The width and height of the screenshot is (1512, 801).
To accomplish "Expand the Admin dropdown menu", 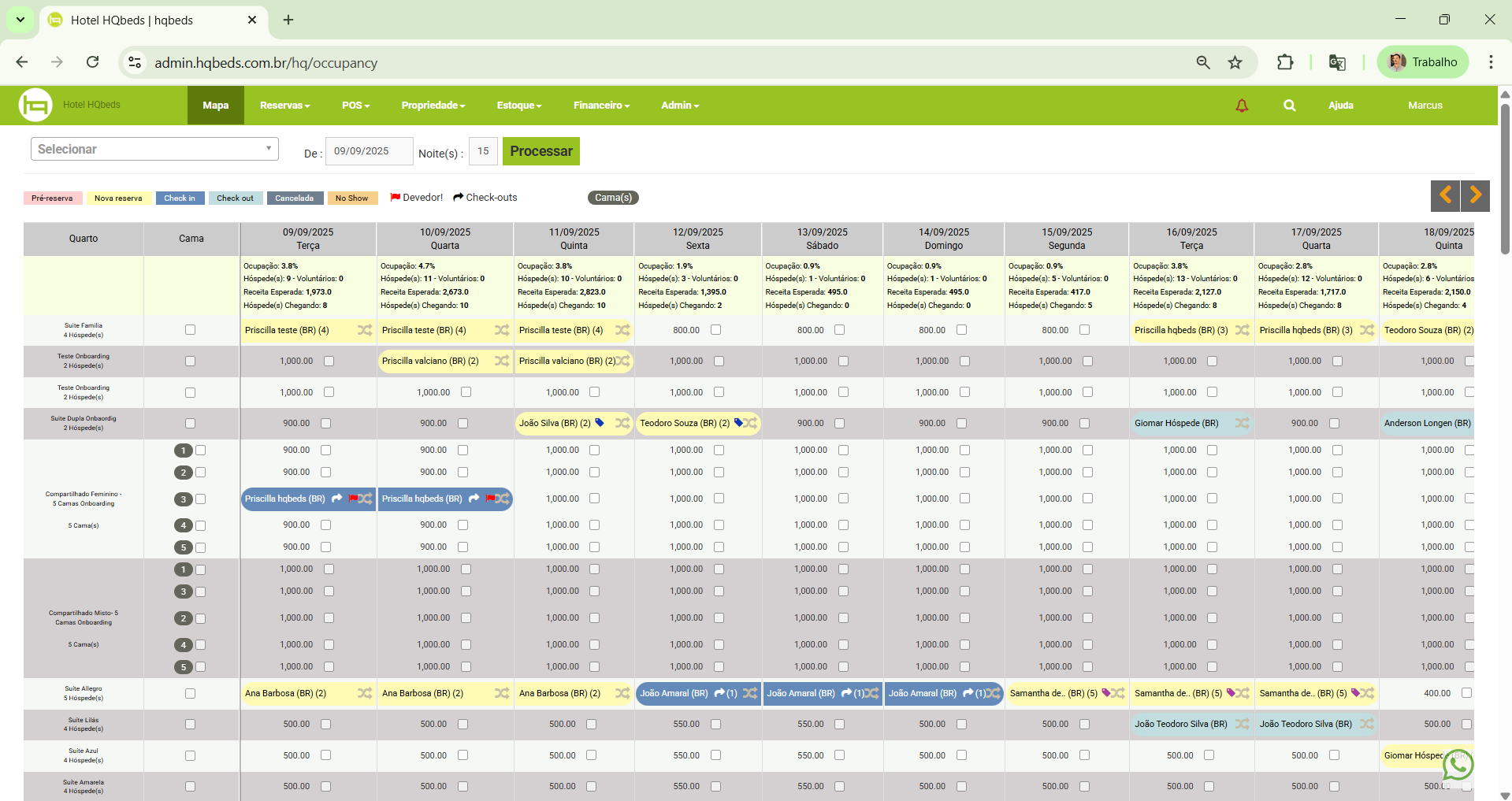I will [x=678, y=105].
